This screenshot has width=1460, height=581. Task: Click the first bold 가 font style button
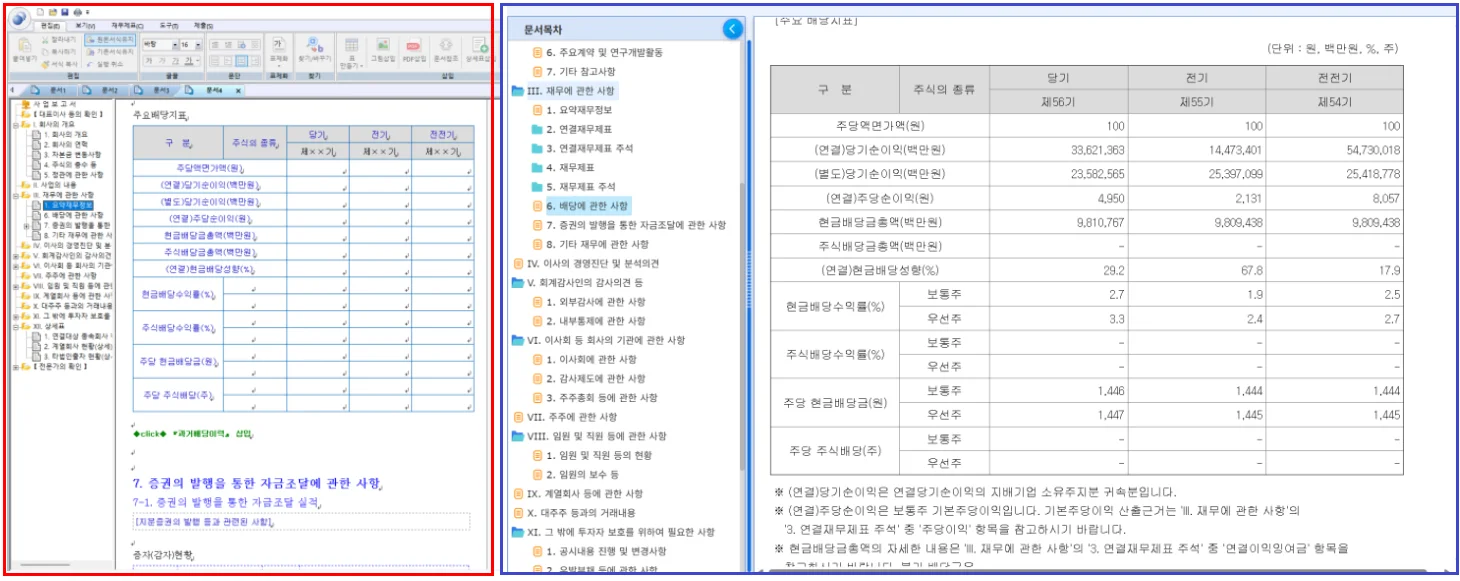[x=149, y=61]
